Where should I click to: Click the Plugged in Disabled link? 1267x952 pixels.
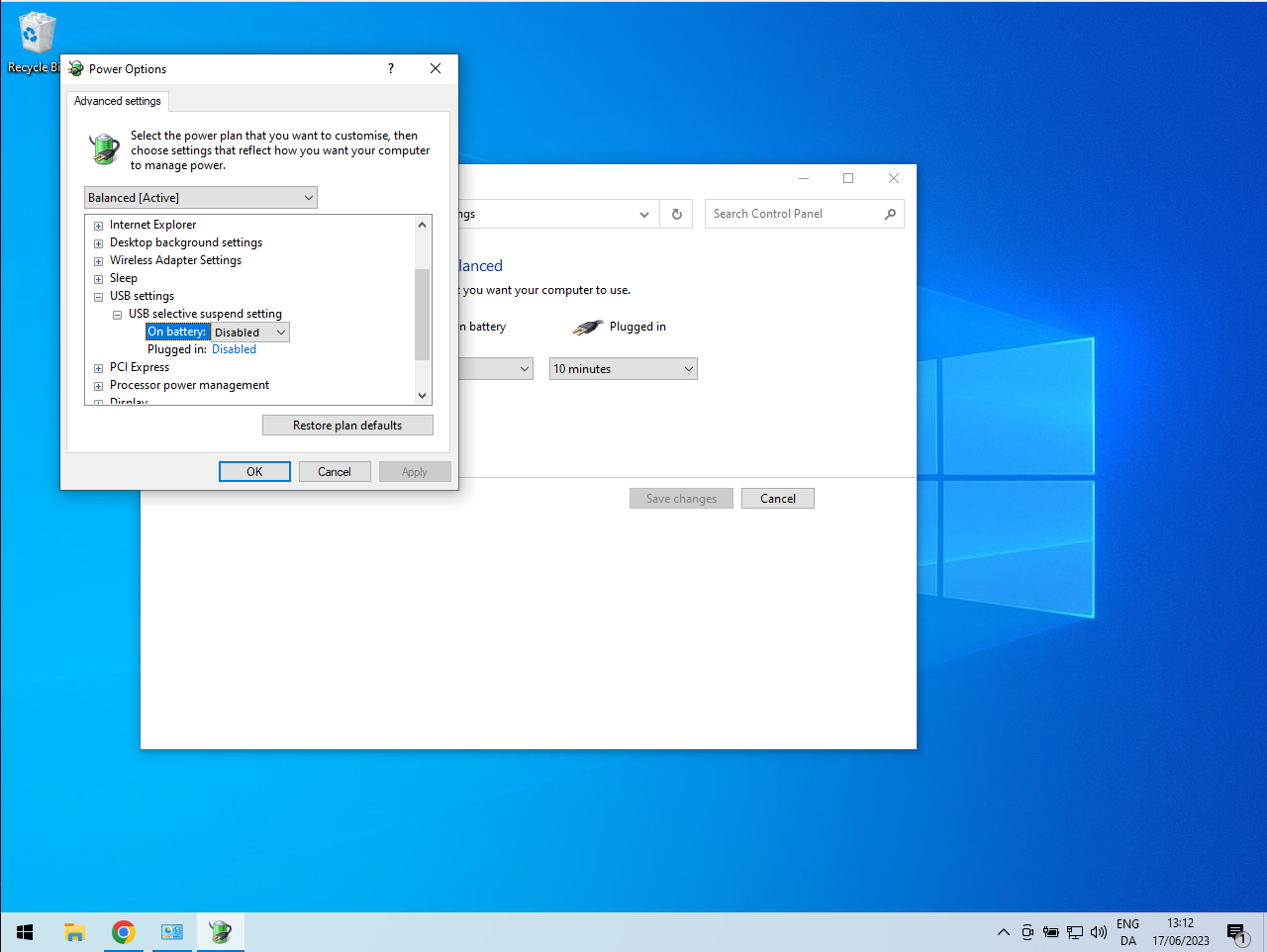[x=234, y=349]
